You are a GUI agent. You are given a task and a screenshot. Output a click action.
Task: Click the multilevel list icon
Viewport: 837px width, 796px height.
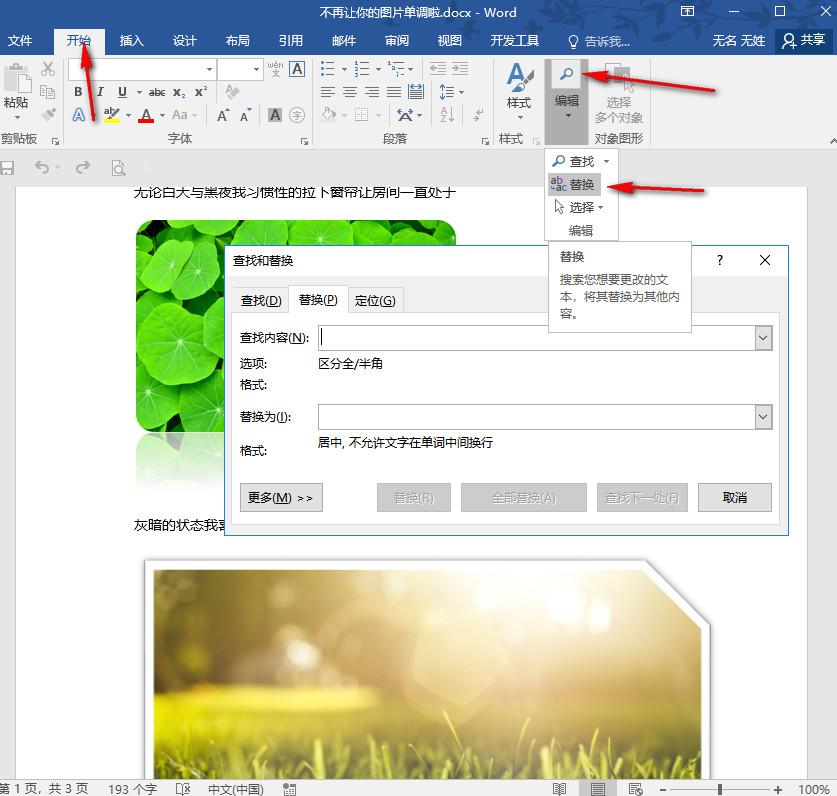[x=396, y=68]
